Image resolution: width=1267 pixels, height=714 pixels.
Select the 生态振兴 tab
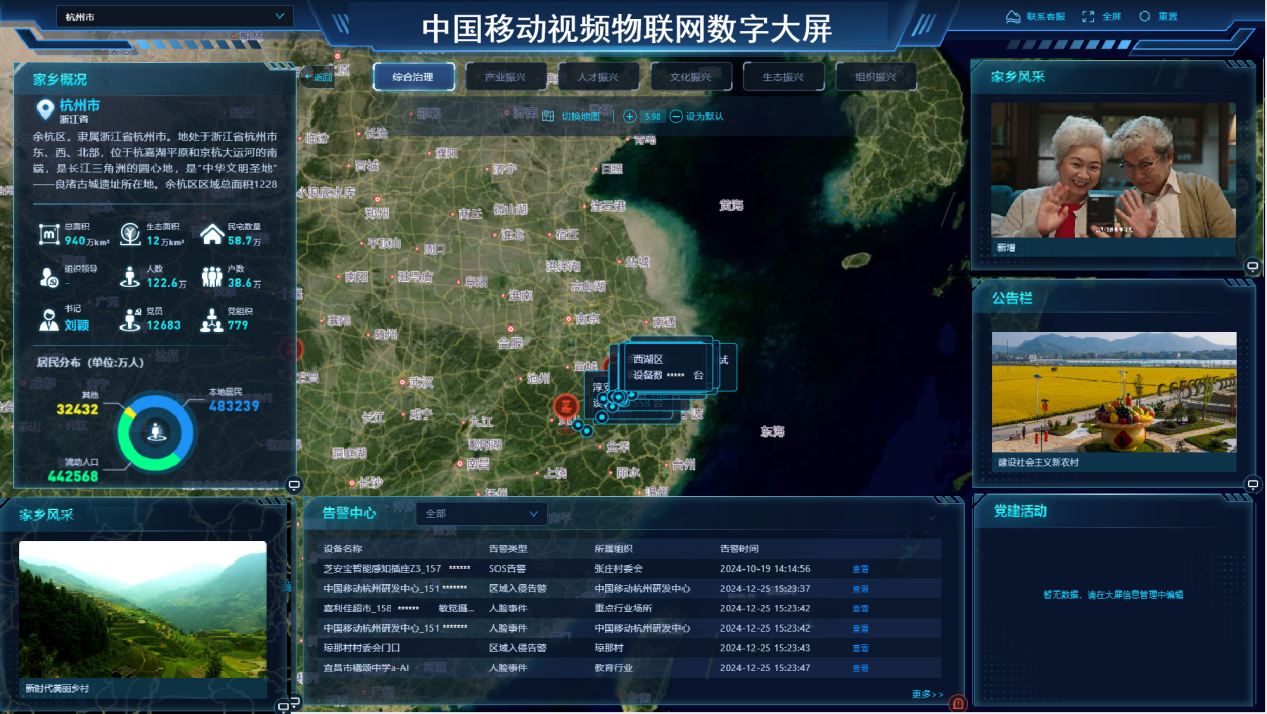[783, 77]
